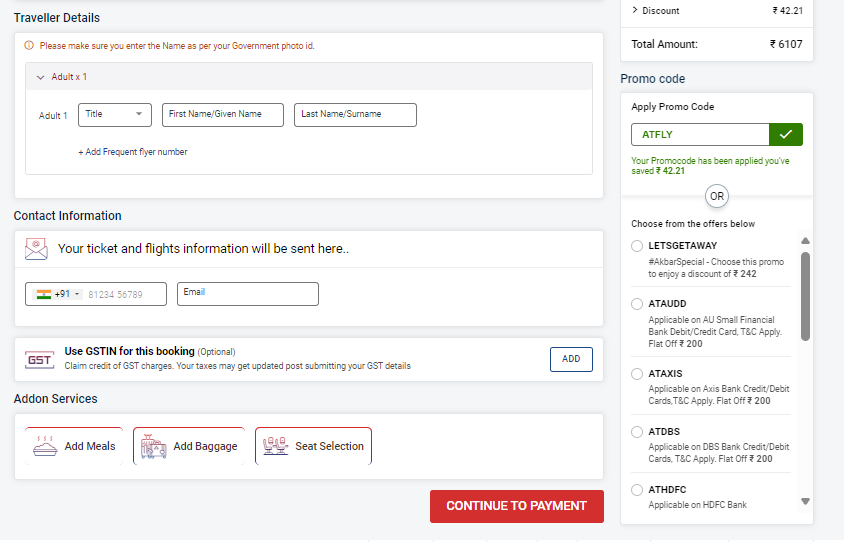Click the green promo code checkmark
Viewport: 844px width, 542px height.
786,135
